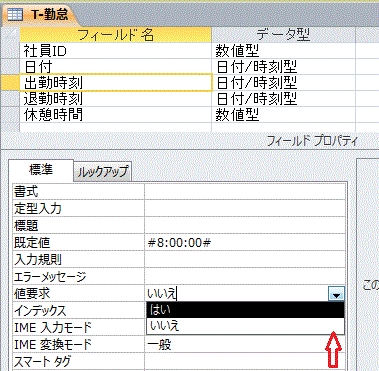379x371 pixels.
Task: Click the data type cell for 退勤時刻
Action: pos(283,99)
